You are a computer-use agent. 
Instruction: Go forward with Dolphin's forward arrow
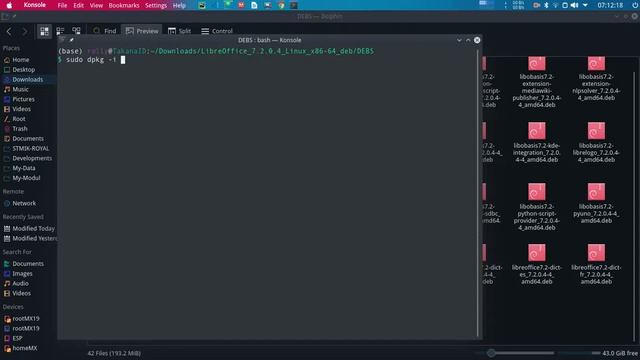pos(24,31)
